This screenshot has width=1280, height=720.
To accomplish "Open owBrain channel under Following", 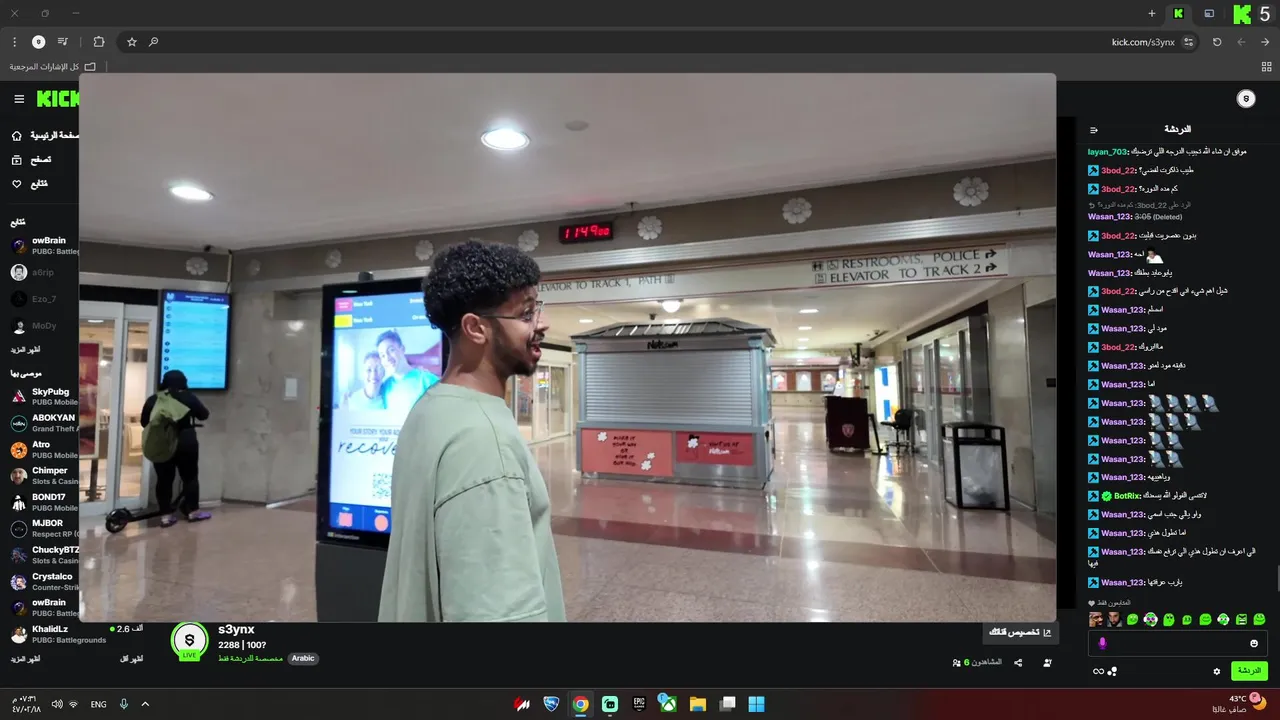I will pos(43,246).
